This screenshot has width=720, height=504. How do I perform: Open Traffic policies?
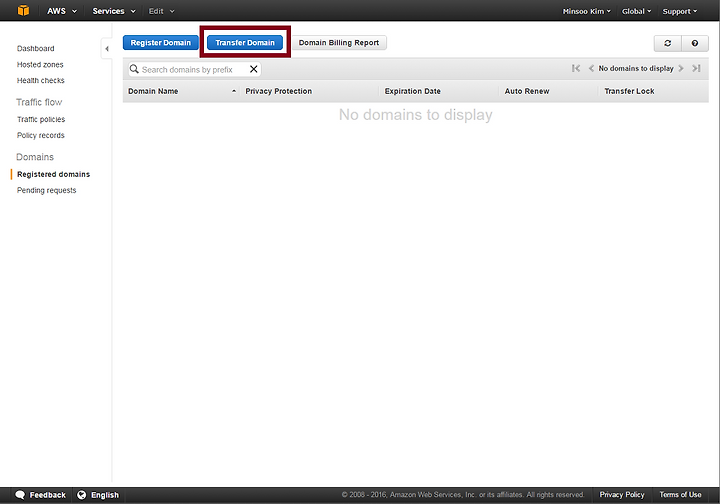[41, 119]
